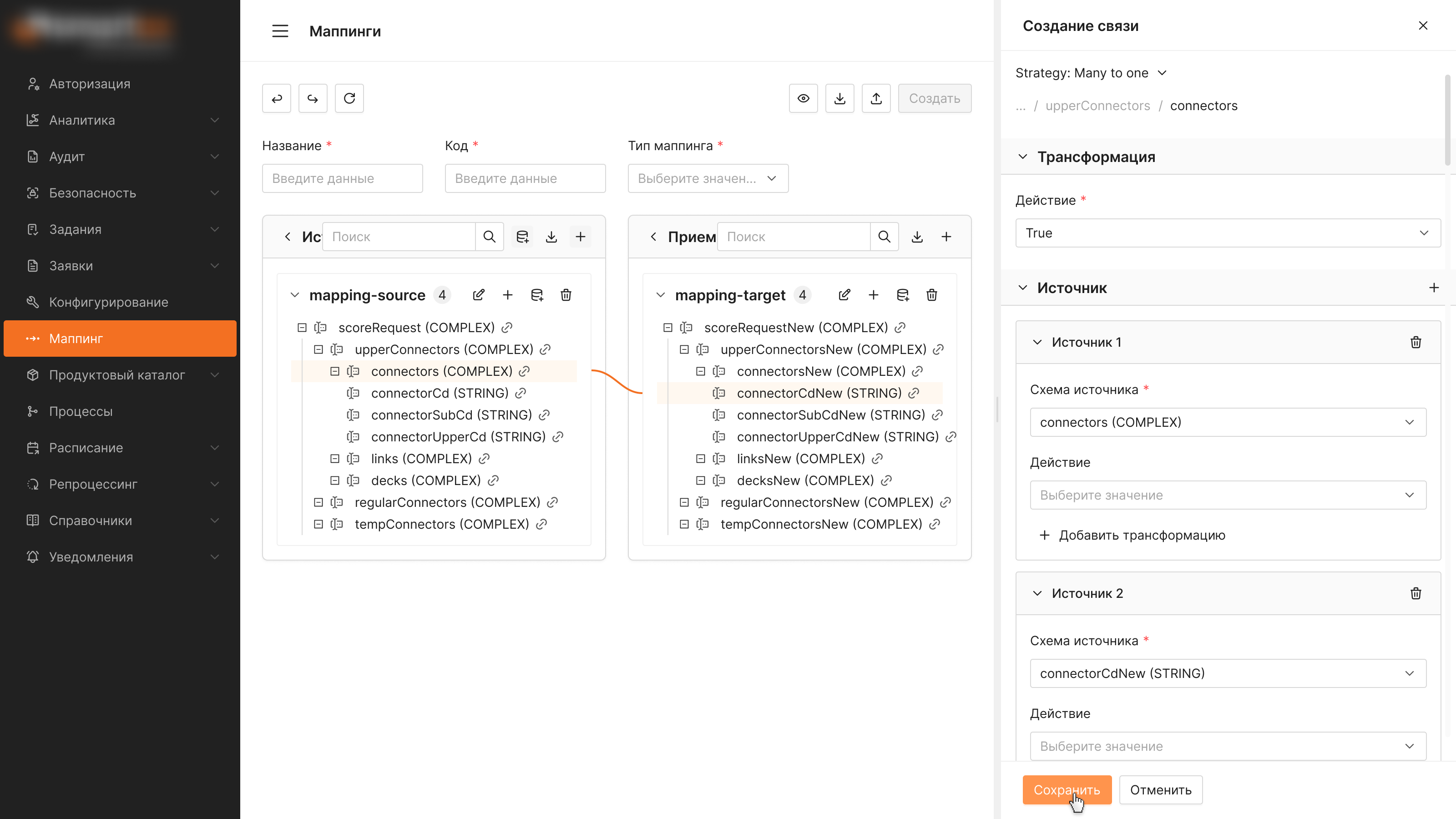Screen dimensions: 1456x819
Task: Click the upload icon beside Создать
Action: [x=876, y=98]
